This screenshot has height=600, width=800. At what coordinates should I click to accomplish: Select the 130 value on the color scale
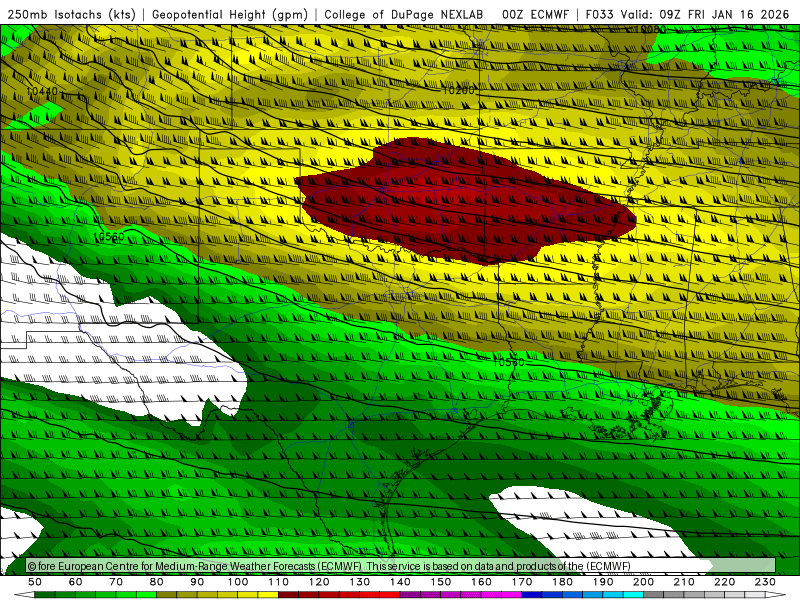[x=360, y=582]
